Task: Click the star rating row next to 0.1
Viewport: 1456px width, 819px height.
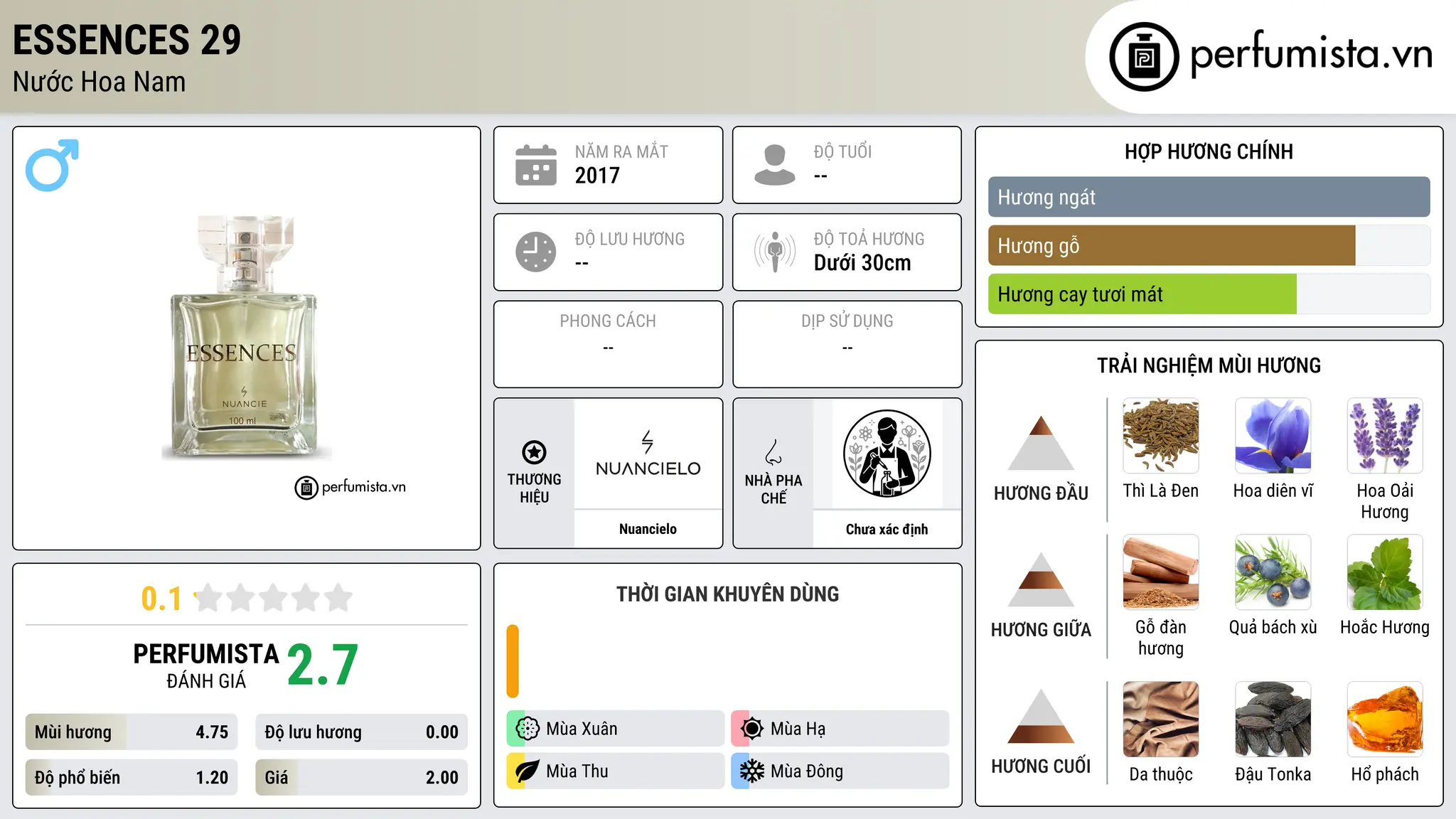Action: [274, 598]
